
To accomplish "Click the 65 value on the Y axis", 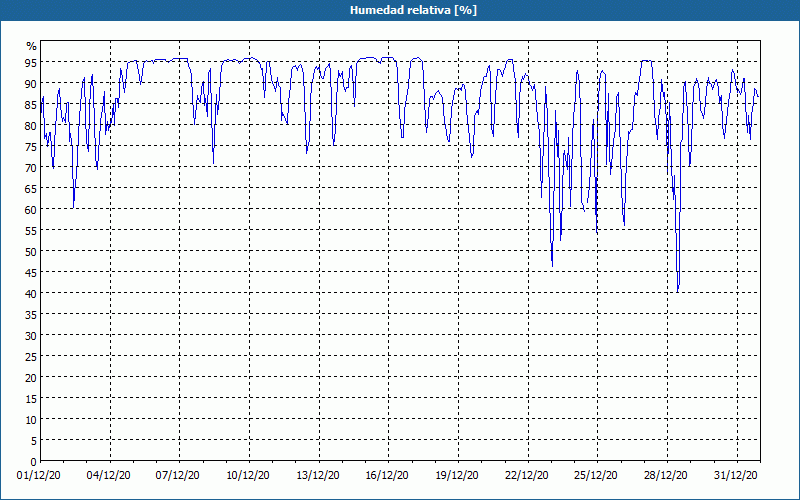I will (x=32, y=189).
